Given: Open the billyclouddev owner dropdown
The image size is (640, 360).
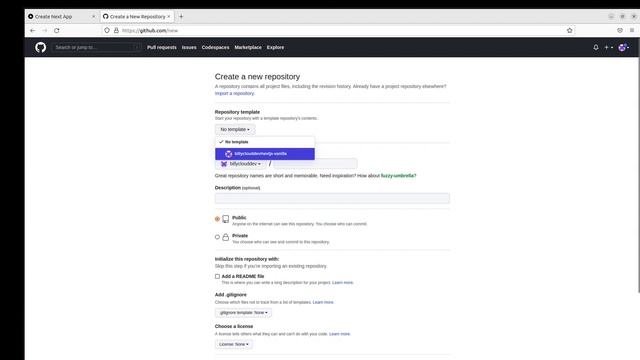Looking at the screenshot, I should point(240,164).
